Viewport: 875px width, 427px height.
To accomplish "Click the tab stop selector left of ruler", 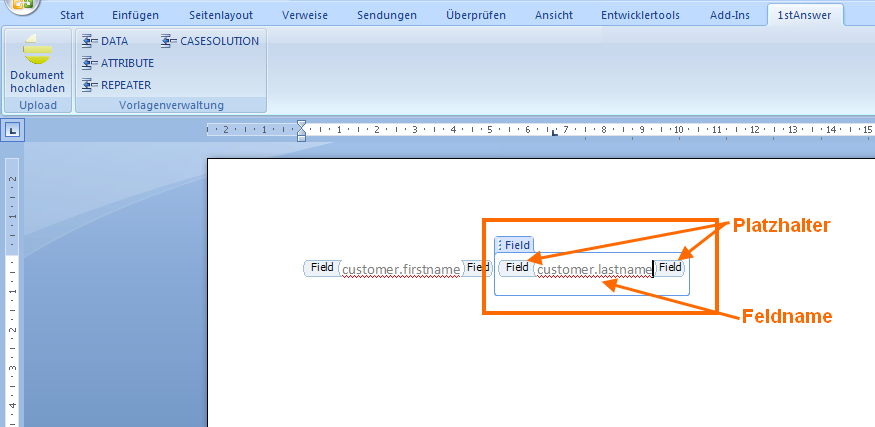I will click(13, 129).
